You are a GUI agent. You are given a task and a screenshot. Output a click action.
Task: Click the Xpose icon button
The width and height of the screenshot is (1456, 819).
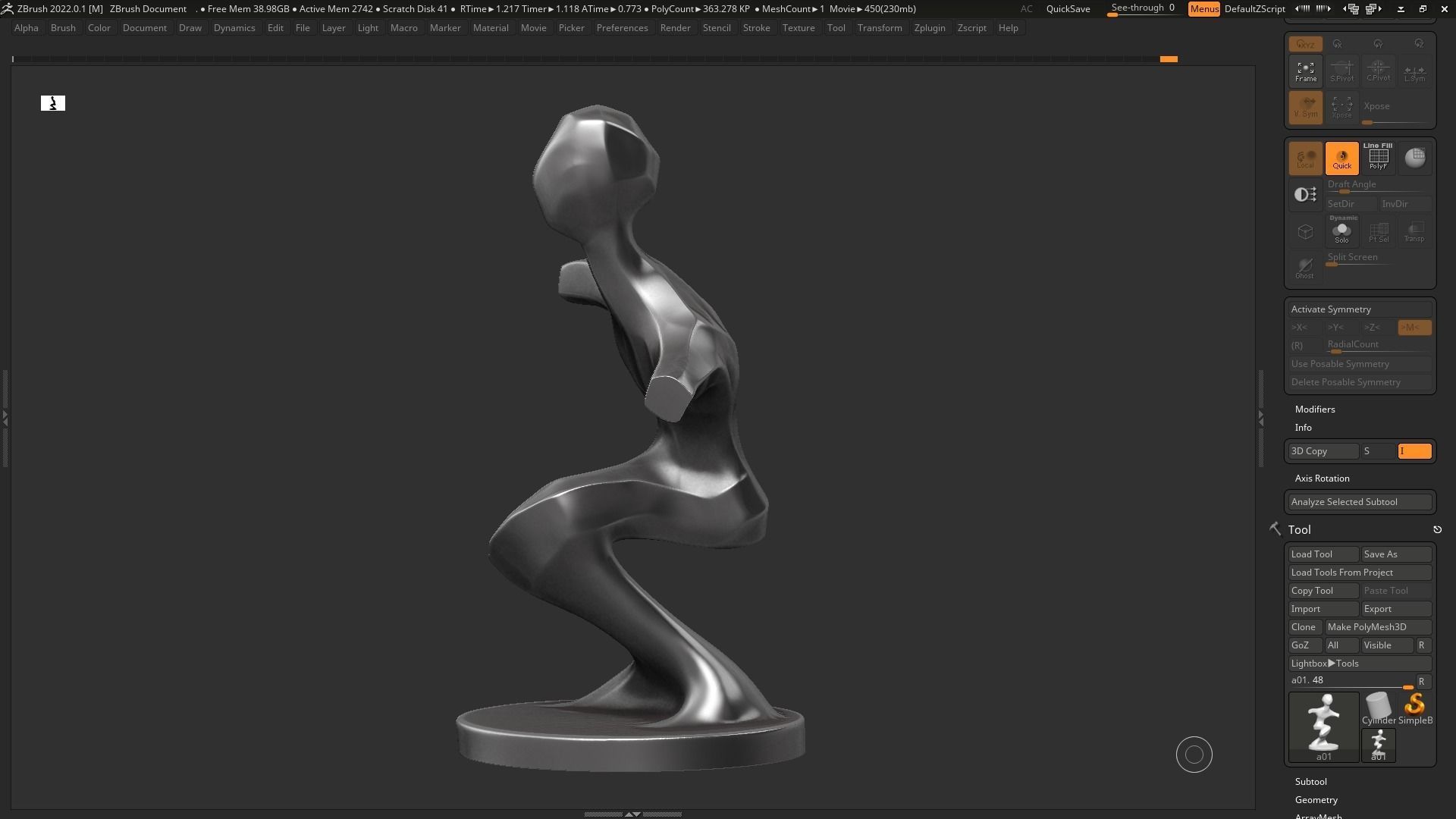click(1341, 108)
